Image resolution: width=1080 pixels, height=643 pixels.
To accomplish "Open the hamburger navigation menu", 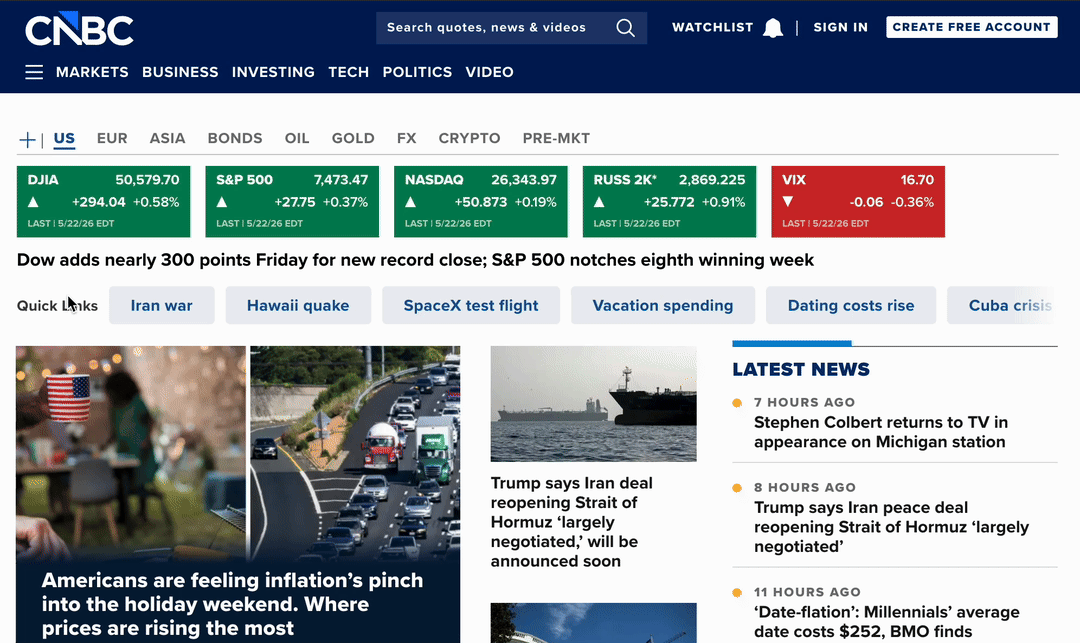I will pos(34,72).
